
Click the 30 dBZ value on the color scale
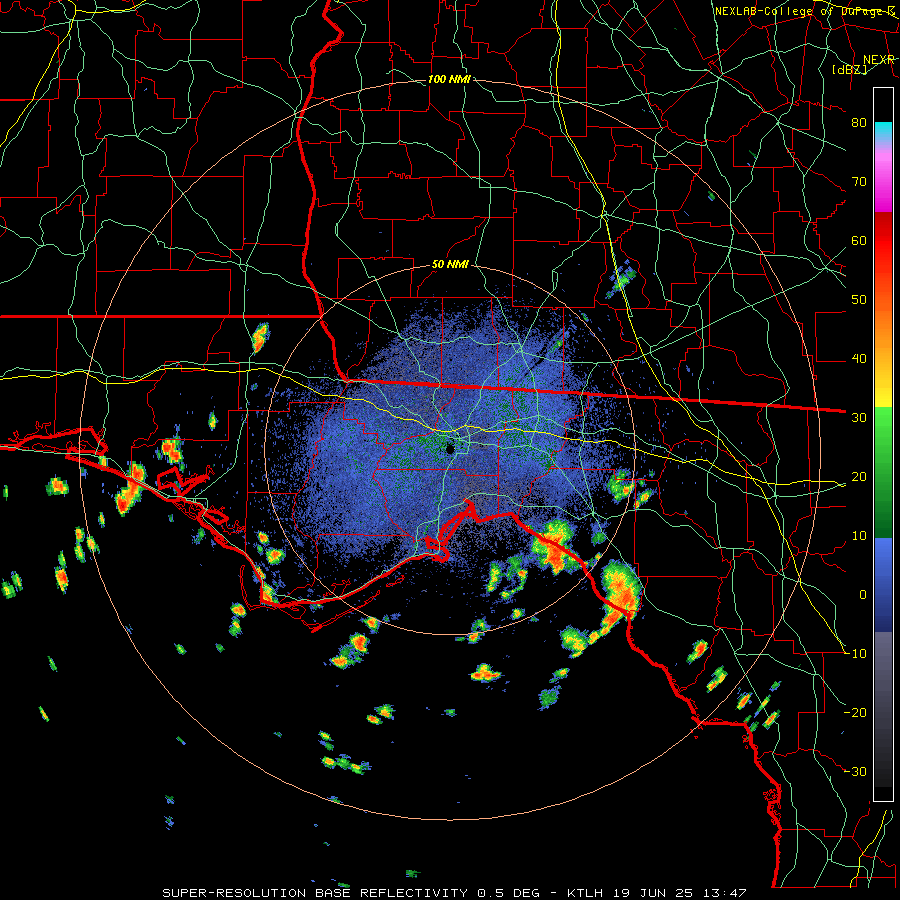tap(859, 417)
